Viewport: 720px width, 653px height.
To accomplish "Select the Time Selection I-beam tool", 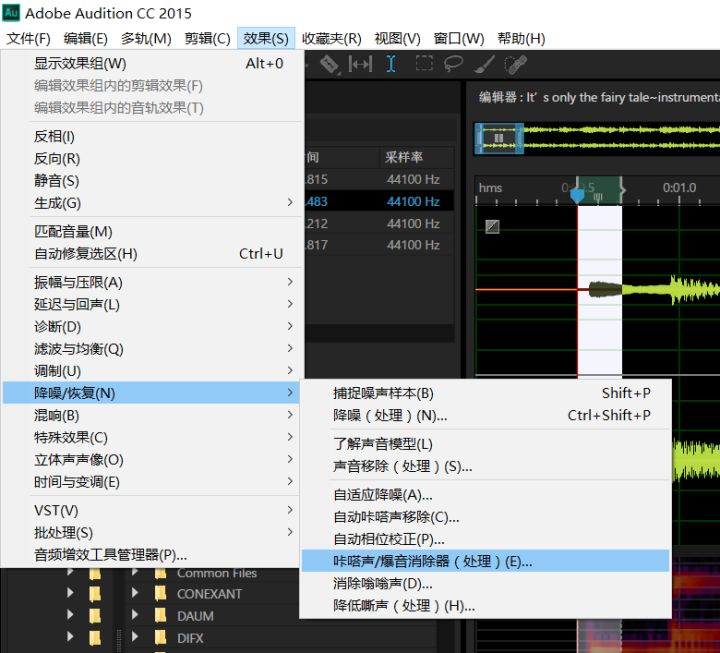I will click(391, 64).
